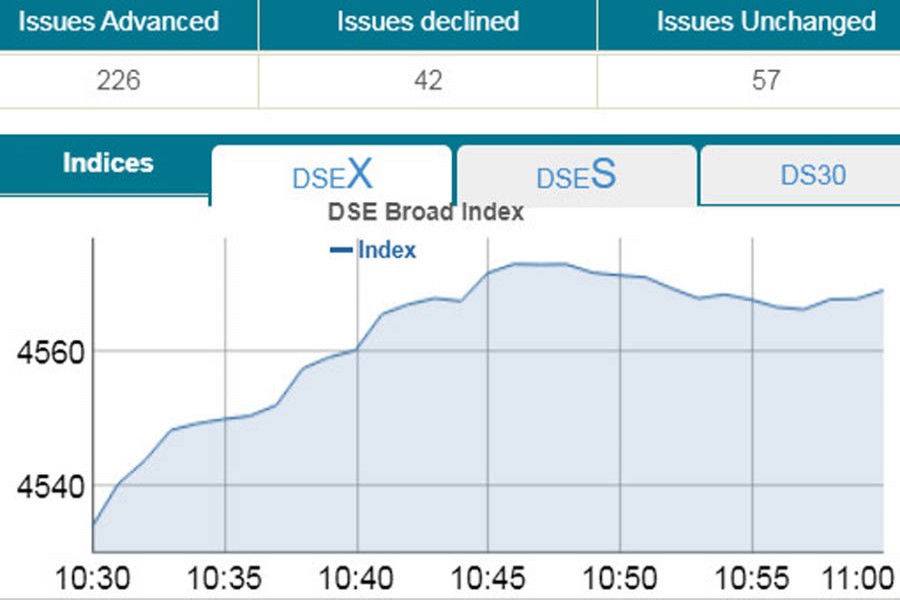
Task: Select the 10:45 time axis label
Action: [x=487, y=578]
